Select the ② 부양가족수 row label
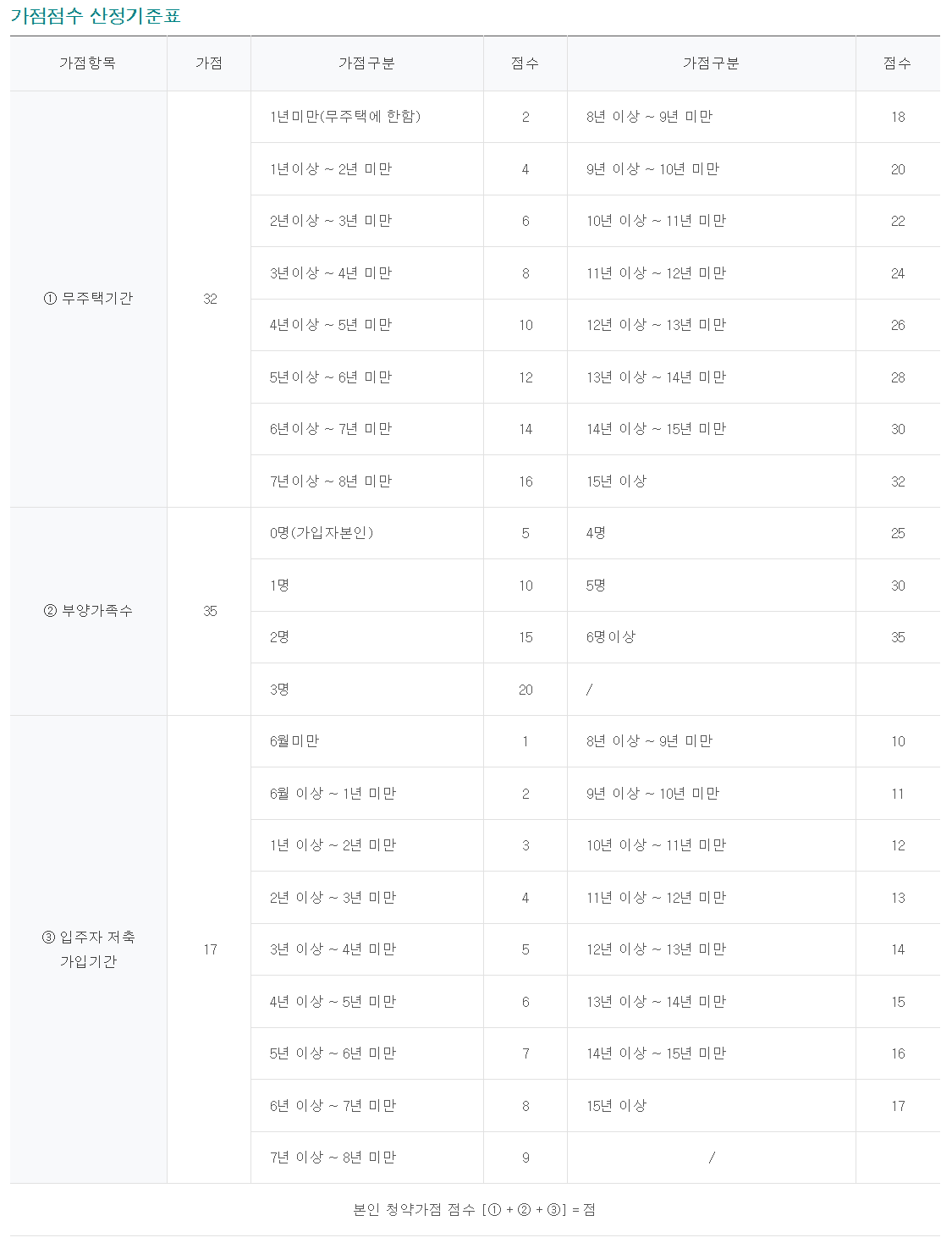 pyautogui.click(x=89, y=611)
